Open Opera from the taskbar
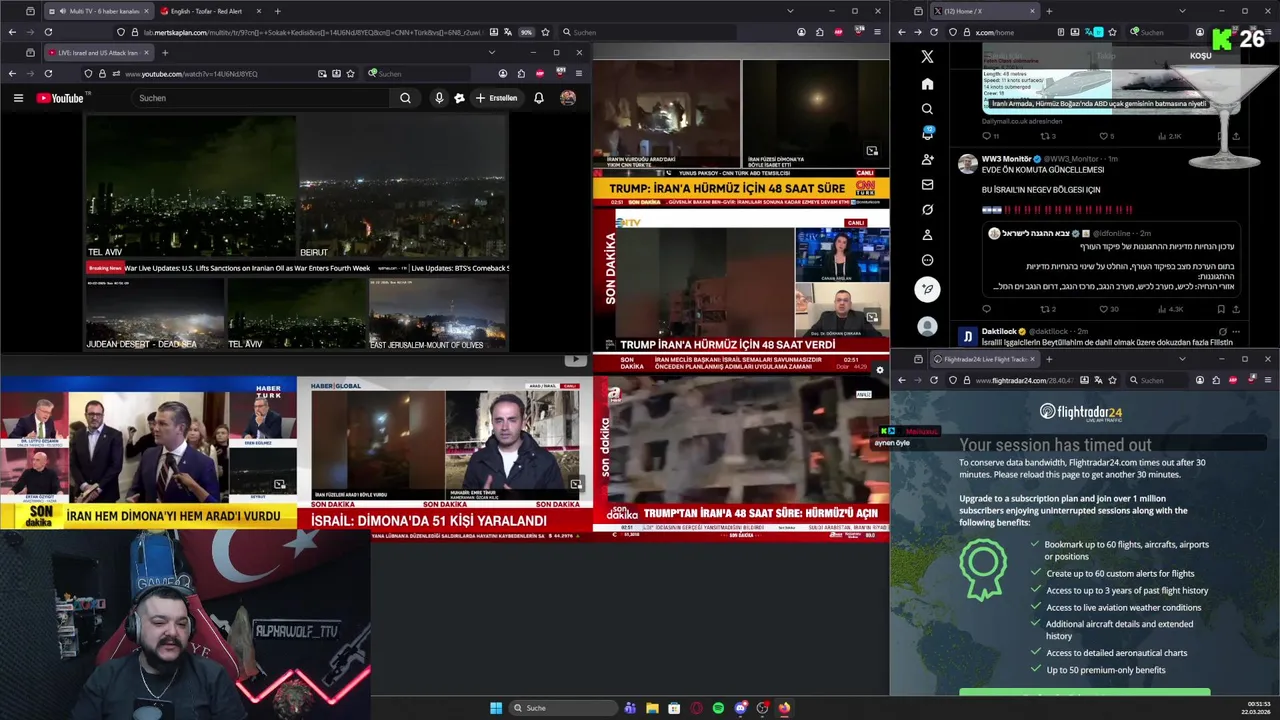1280x720 pixels. (696, 708)
